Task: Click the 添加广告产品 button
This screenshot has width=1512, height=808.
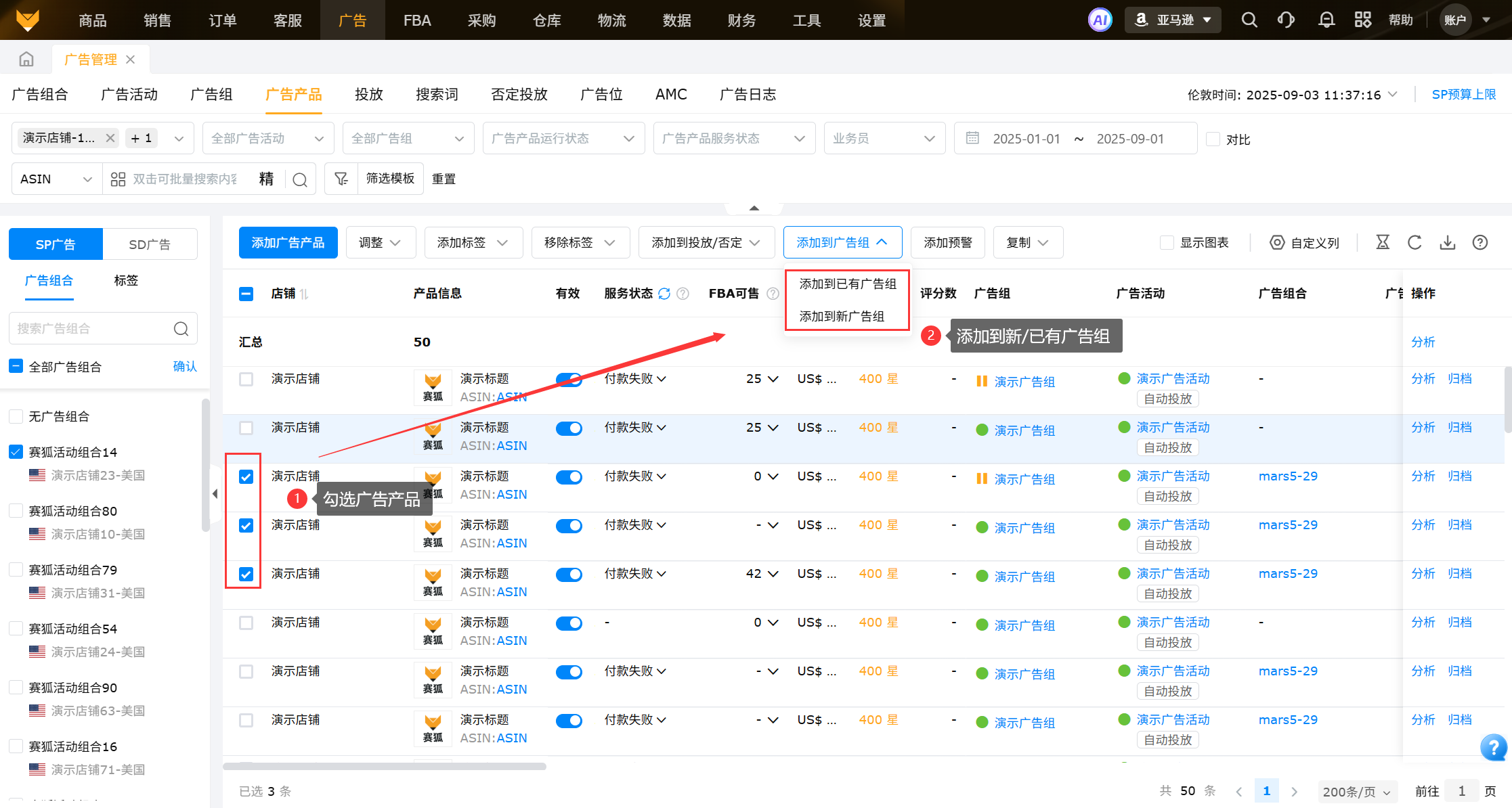Action: [288, 242]
